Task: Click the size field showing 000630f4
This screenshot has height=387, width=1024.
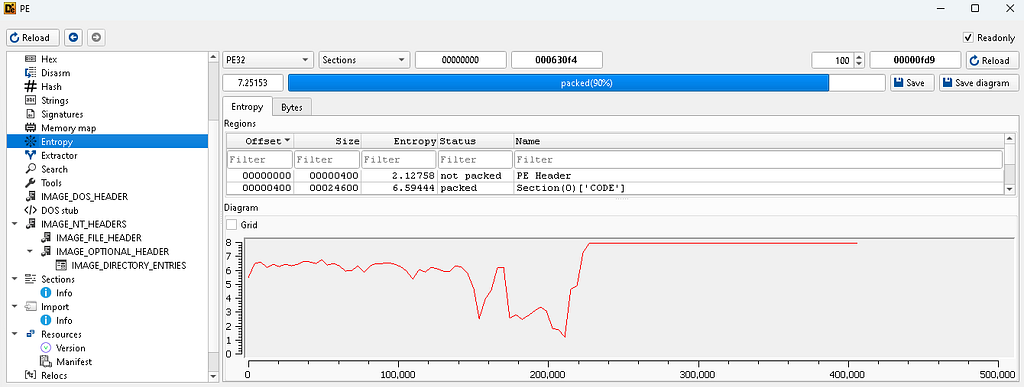Action: [x=556, y=60]
